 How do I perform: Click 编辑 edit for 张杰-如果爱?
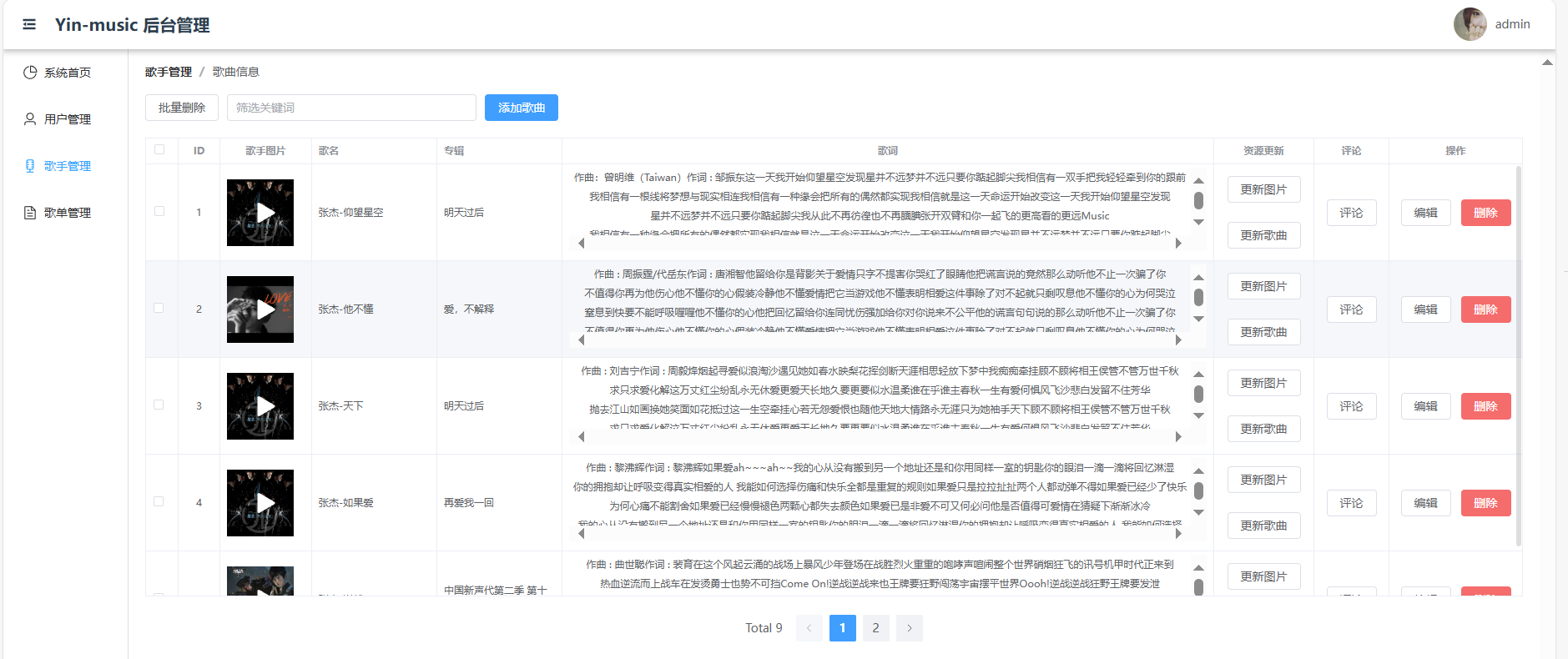1425,503
